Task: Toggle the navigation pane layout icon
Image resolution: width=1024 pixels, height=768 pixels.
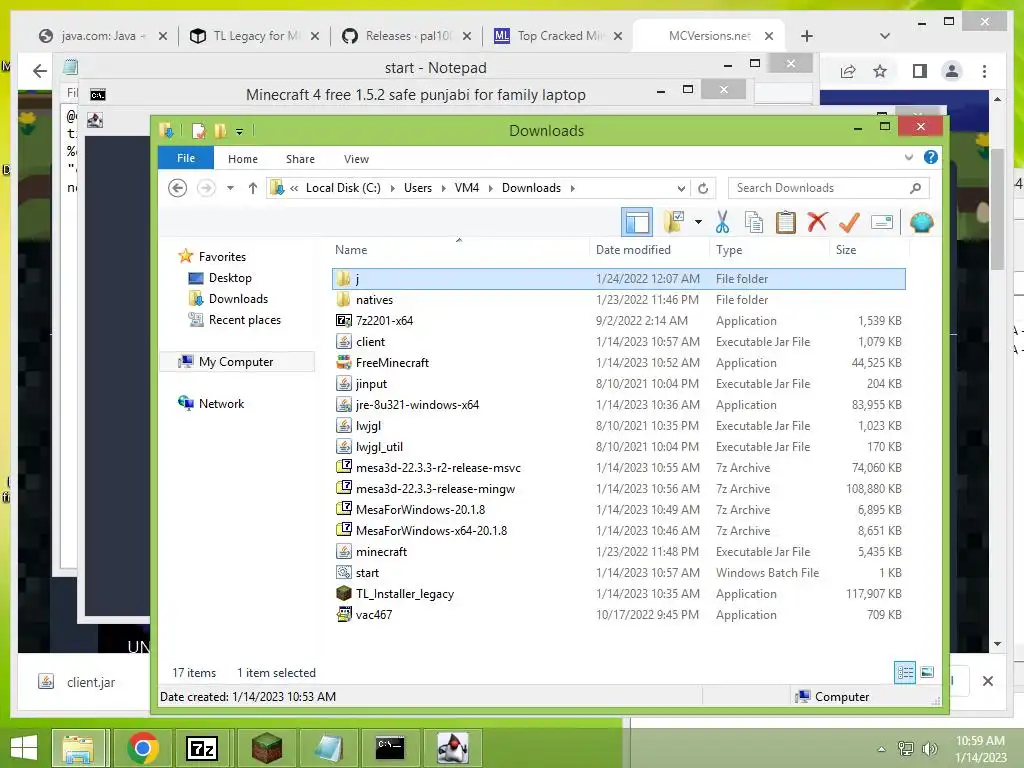Action: coord(637,222)
